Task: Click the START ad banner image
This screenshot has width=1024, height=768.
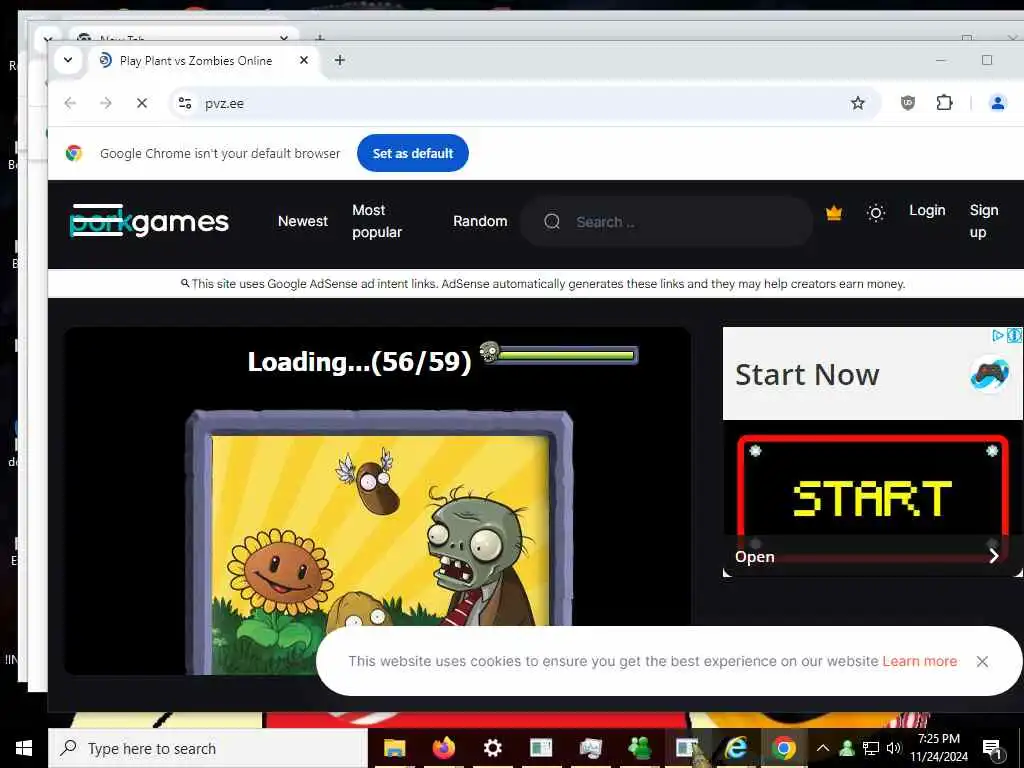Action: click(872, 499)
